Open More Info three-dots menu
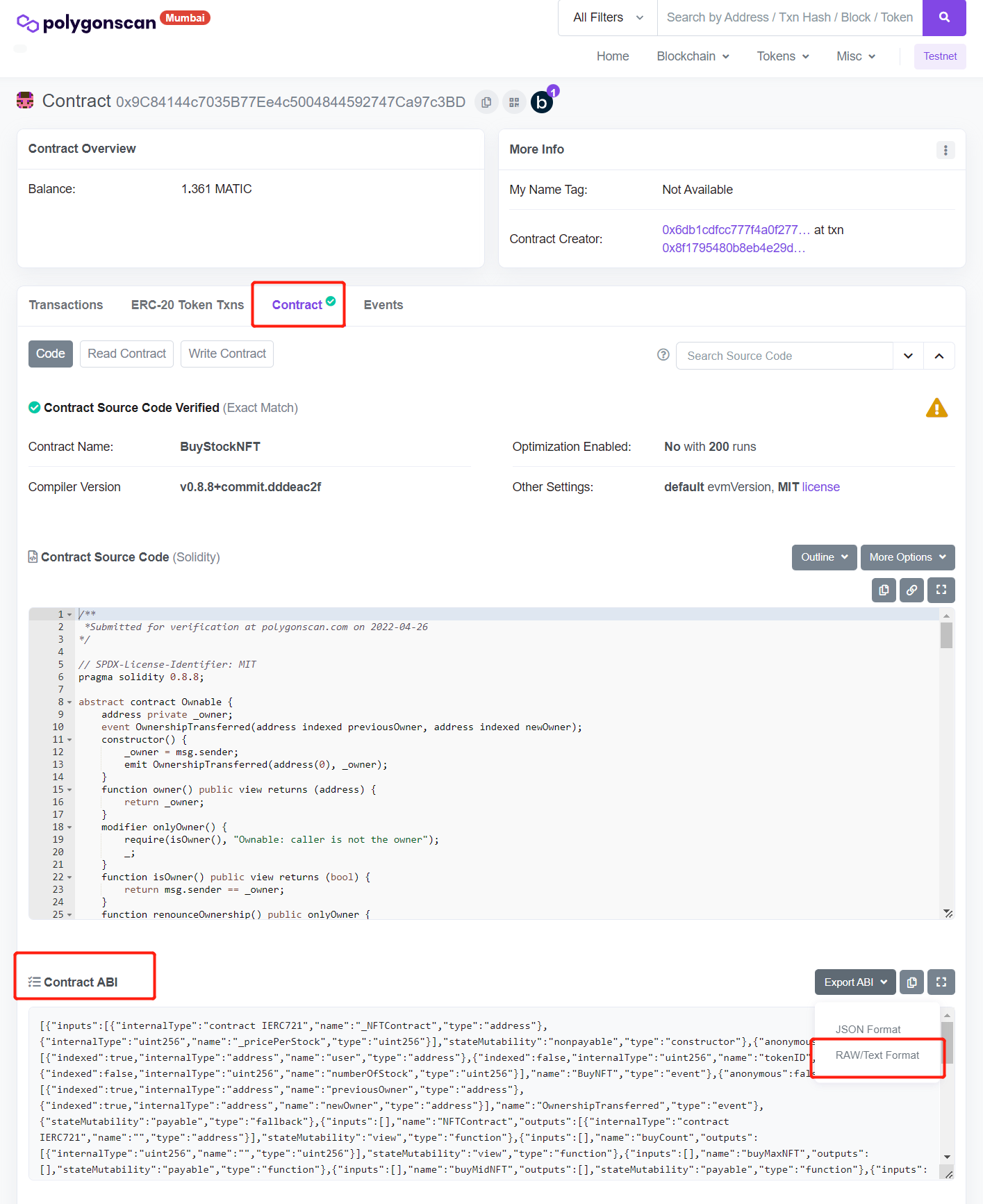Screen dimensions: 983x1204 (945, 150)
